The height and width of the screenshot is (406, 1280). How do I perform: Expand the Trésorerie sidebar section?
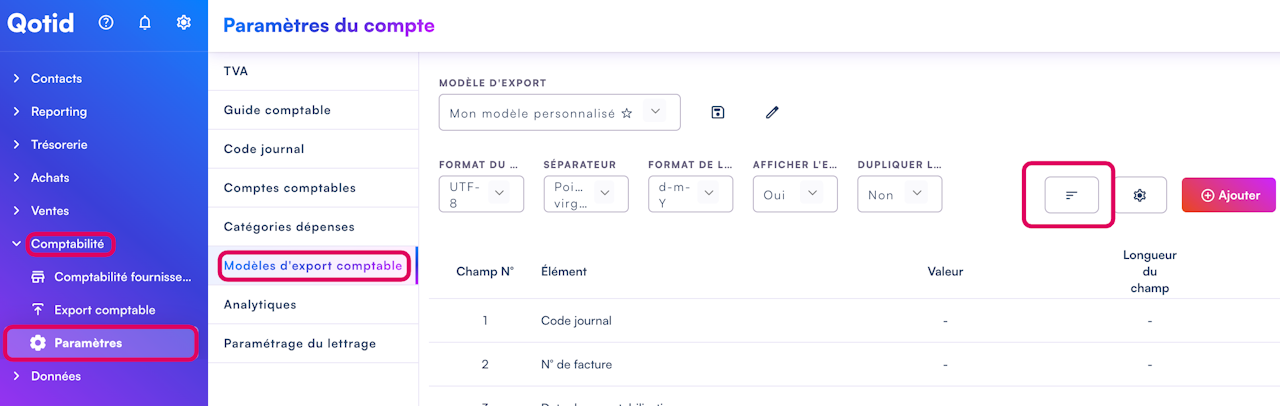[x=59, y=145]
